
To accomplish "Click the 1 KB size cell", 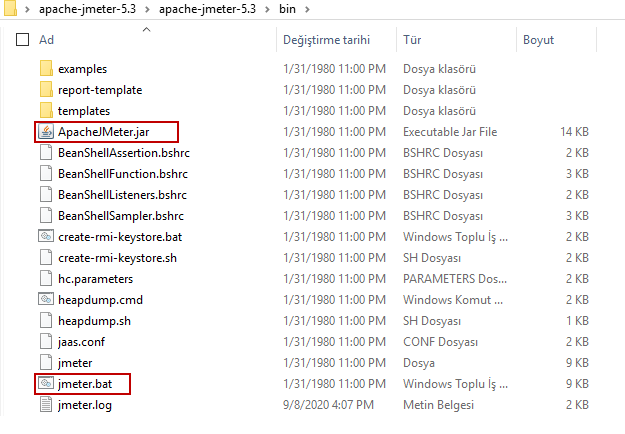I will tap(578, 321).
